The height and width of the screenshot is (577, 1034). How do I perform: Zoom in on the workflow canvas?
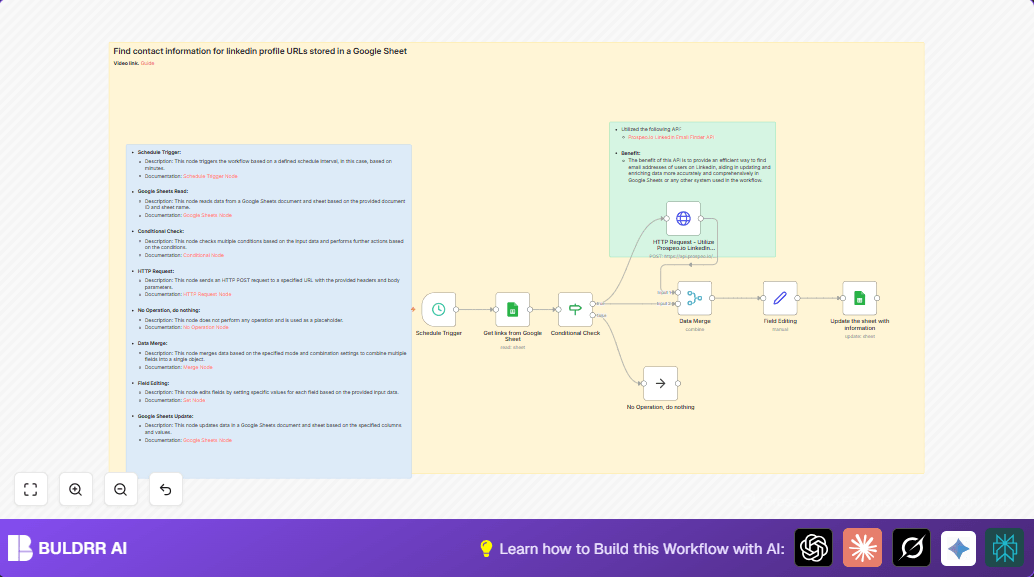click(x=76, y=489)
